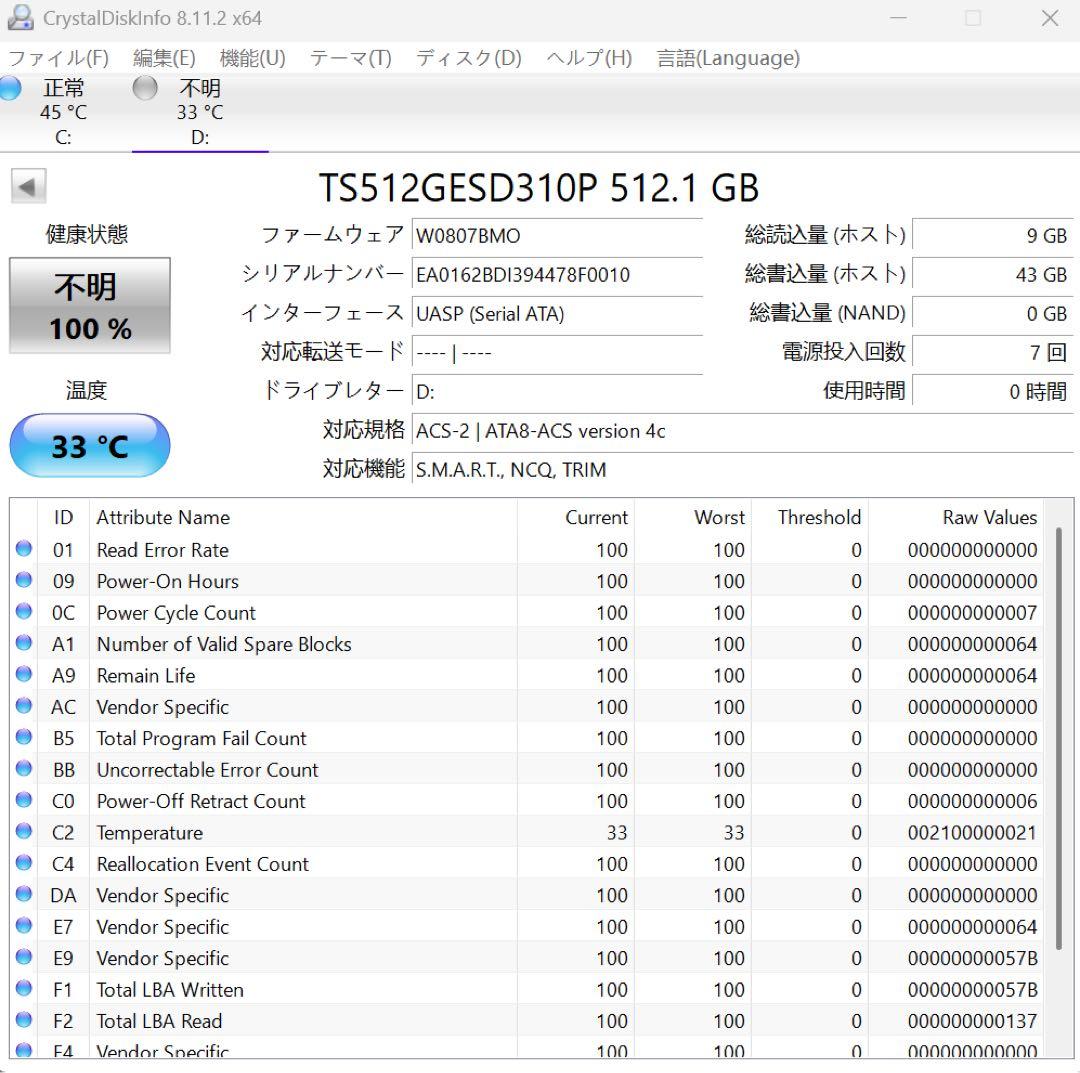Click the power on count value 7 回

click(x=993, y=353)
